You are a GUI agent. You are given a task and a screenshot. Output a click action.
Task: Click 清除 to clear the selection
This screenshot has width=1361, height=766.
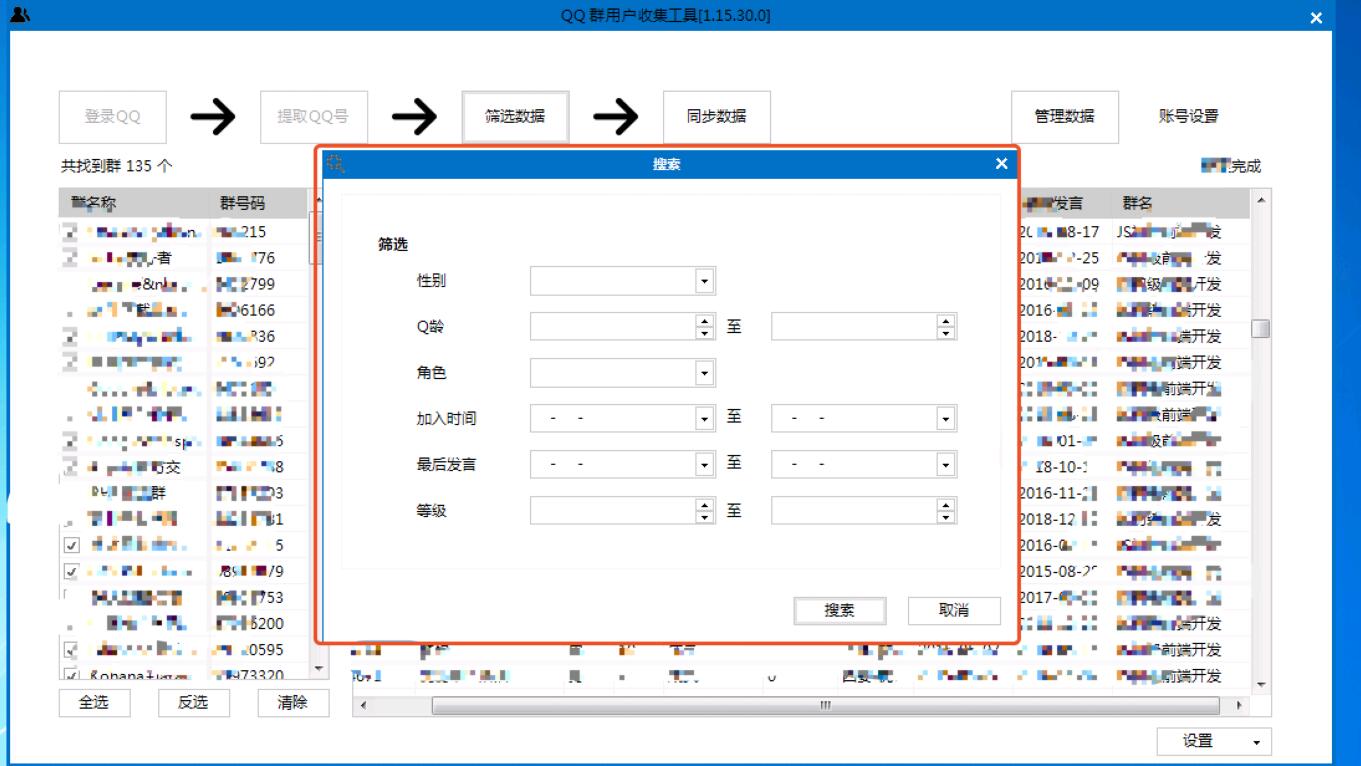pos(292,702)
